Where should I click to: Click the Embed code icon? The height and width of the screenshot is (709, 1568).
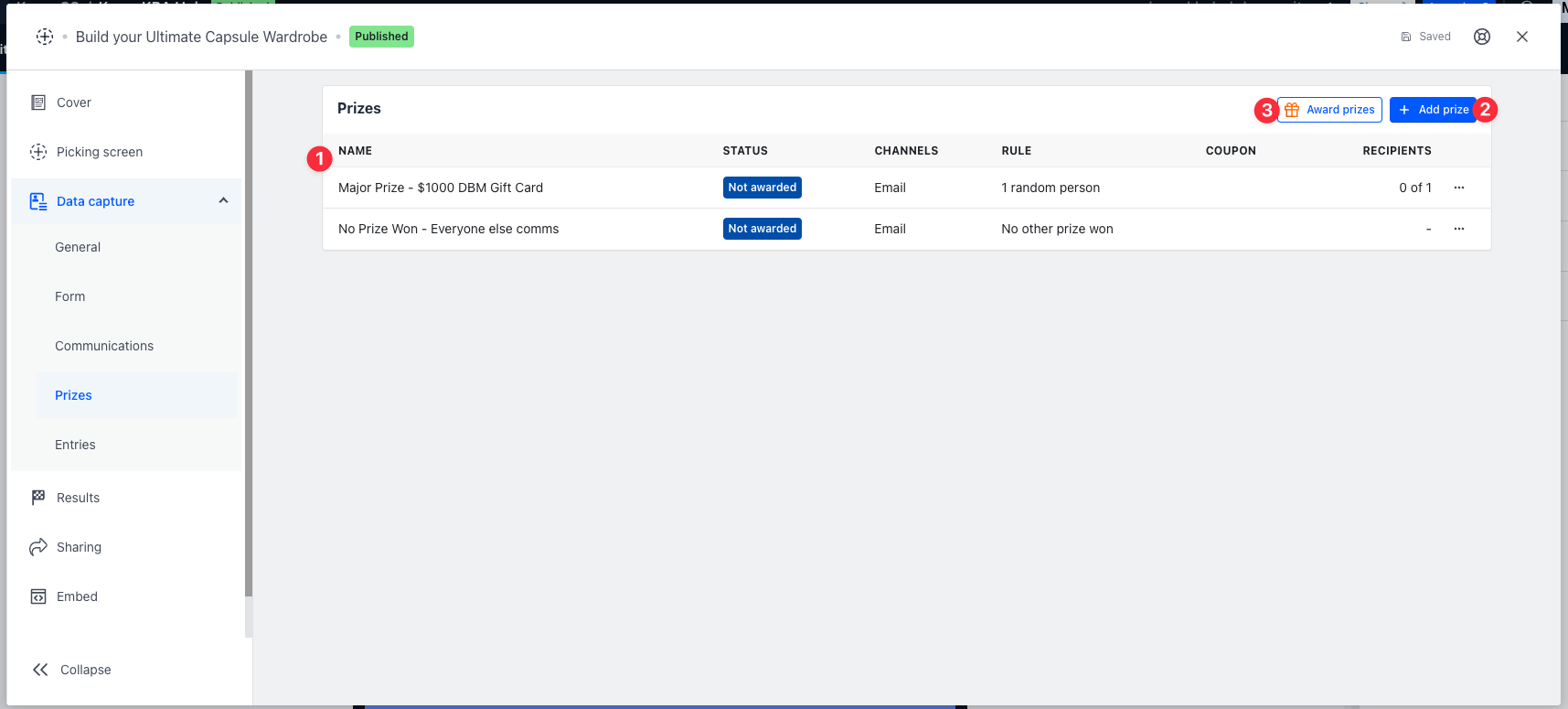click(x=38, y=596)
